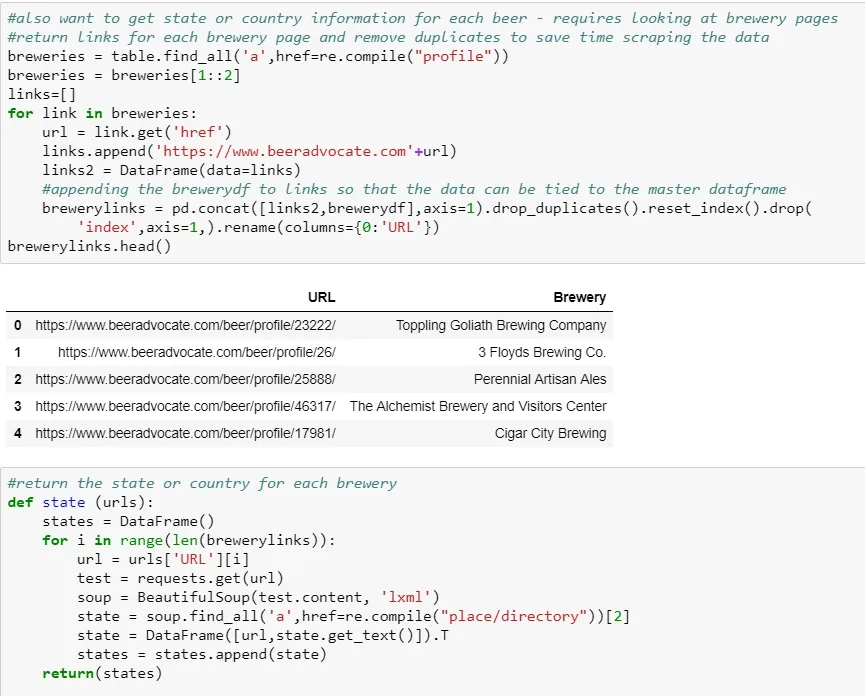Screen dimensions: 865x696
Task: Click the URL column header
Action: pos(321,297)
